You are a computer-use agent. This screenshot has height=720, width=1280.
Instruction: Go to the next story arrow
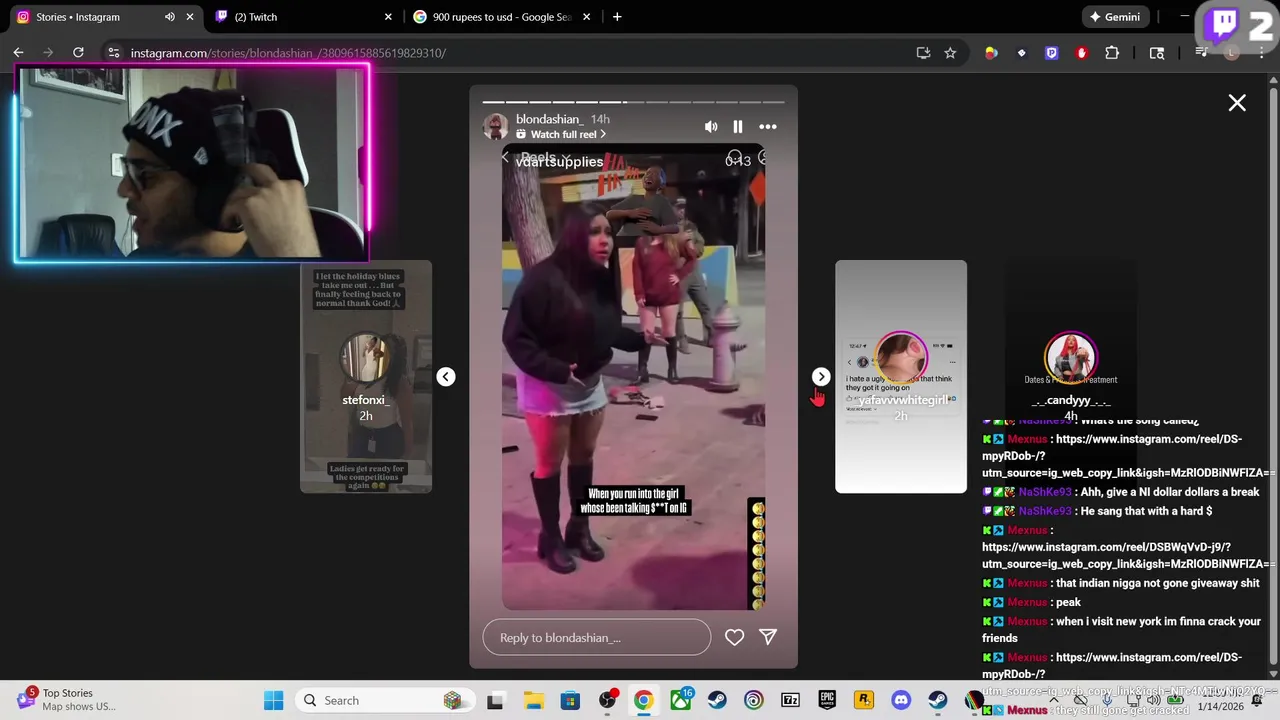tap(821, 377)
